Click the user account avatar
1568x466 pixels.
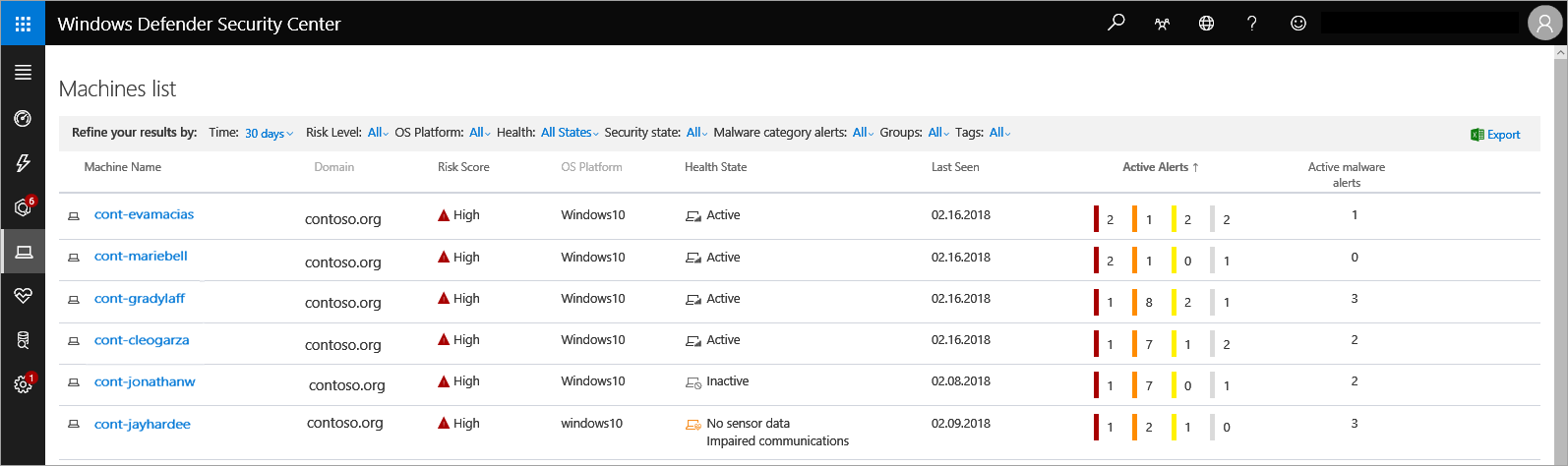[1544, 24]
